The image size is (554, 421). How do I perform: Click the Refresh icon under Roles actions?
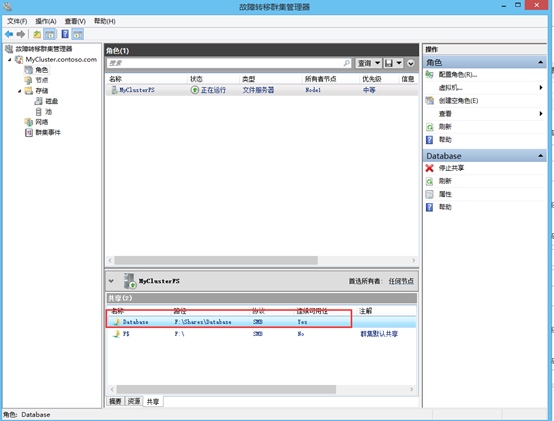point(429,127)
